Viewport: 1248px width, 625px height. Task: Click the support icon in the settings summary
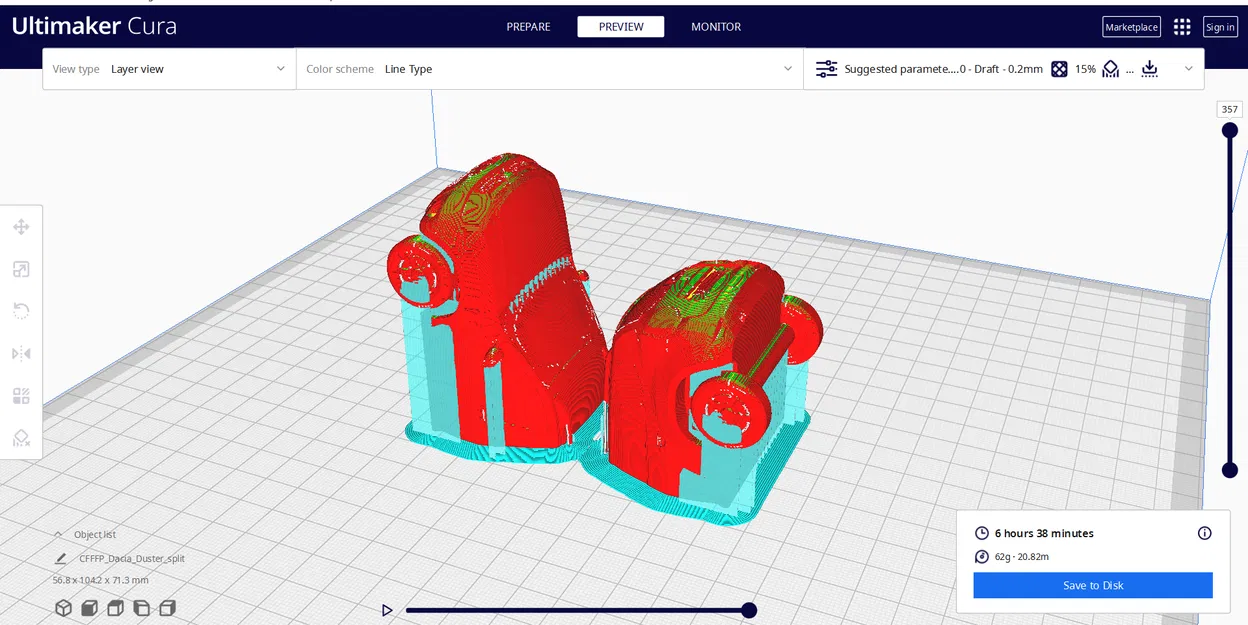[x=1110, y=69]
